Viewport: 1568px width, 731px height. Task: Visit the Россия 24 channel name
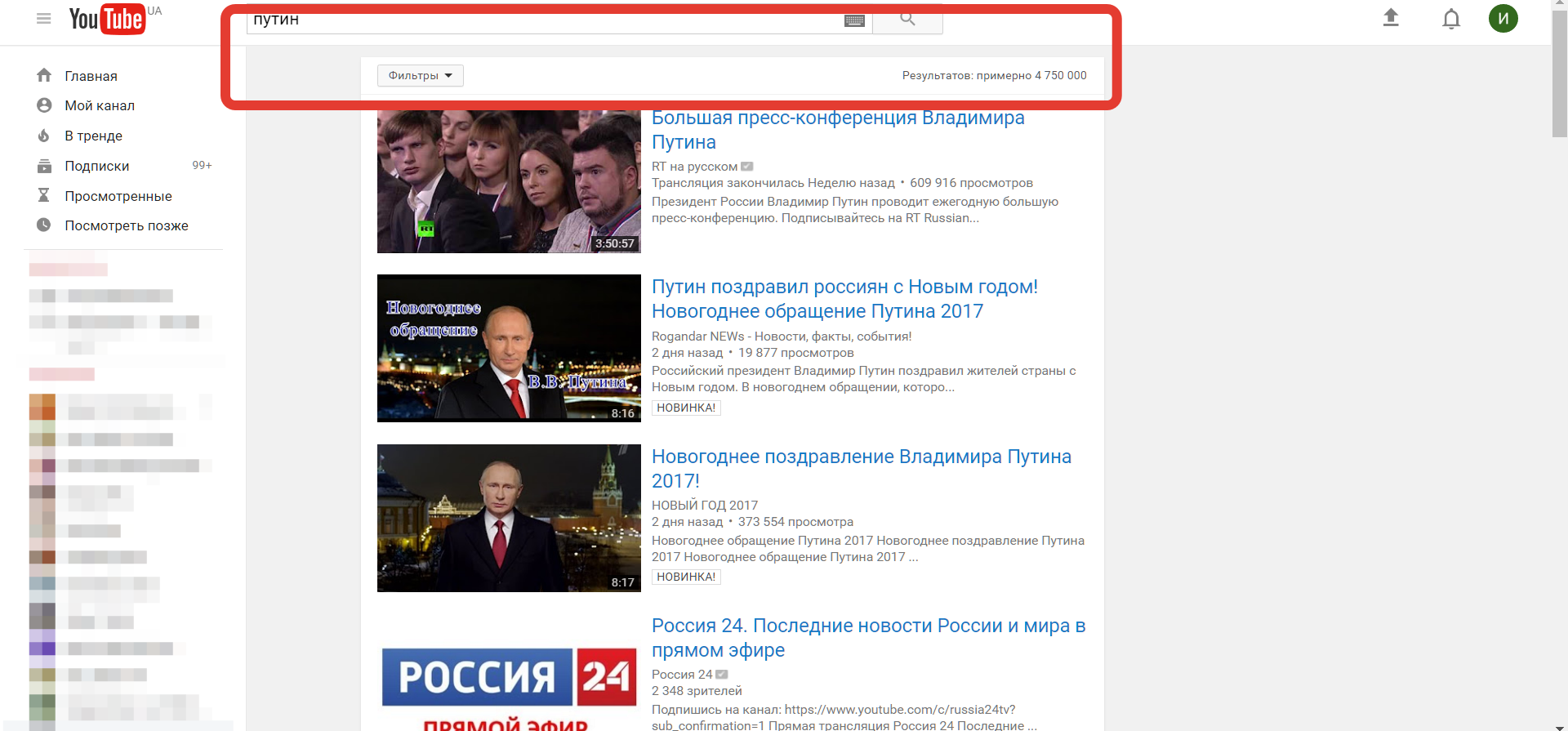click(682, 675)
